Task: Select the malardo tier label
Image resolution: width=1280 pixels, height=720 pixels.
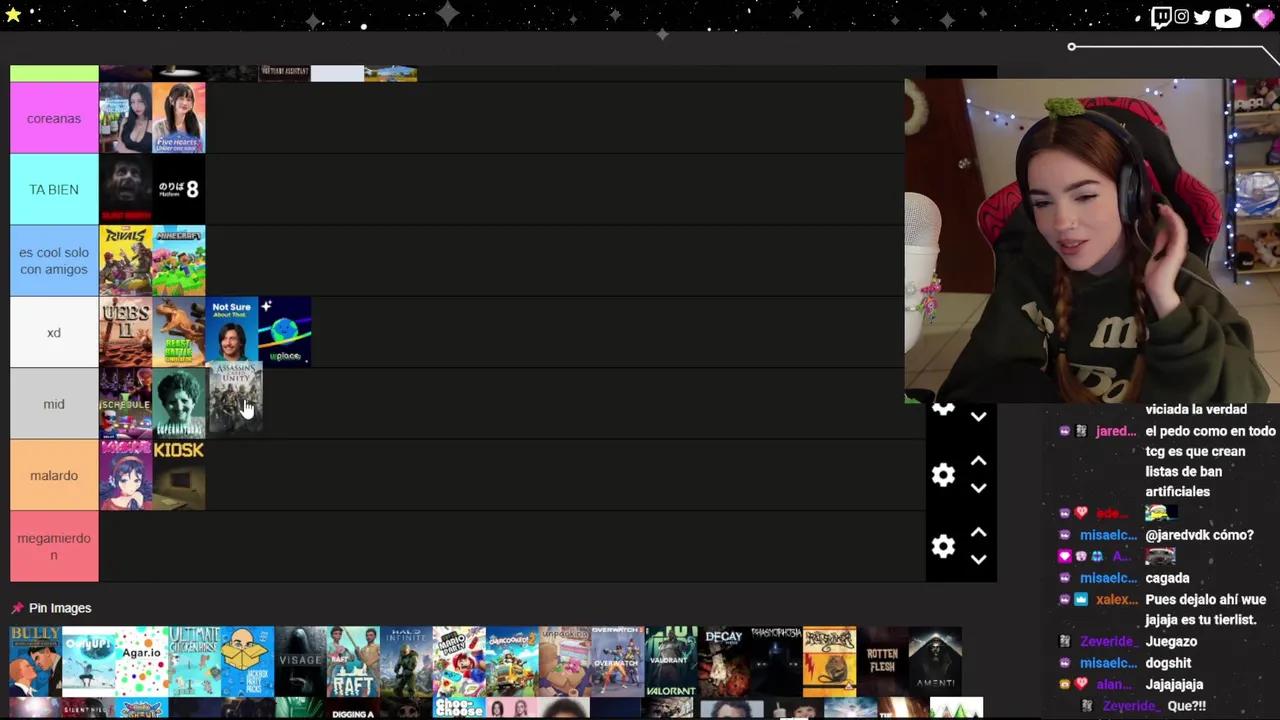Action: coord(54,475)
